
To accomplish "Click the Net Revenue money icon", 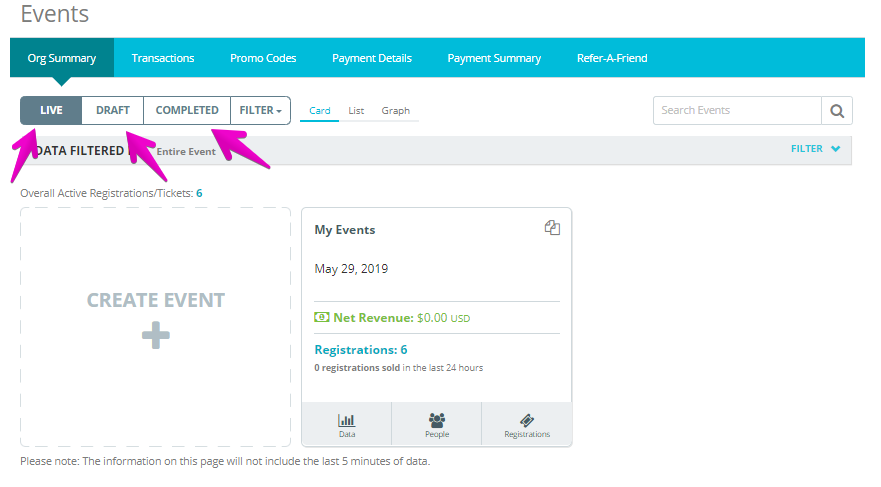I will pyautogui.click(x=321, y=317).
